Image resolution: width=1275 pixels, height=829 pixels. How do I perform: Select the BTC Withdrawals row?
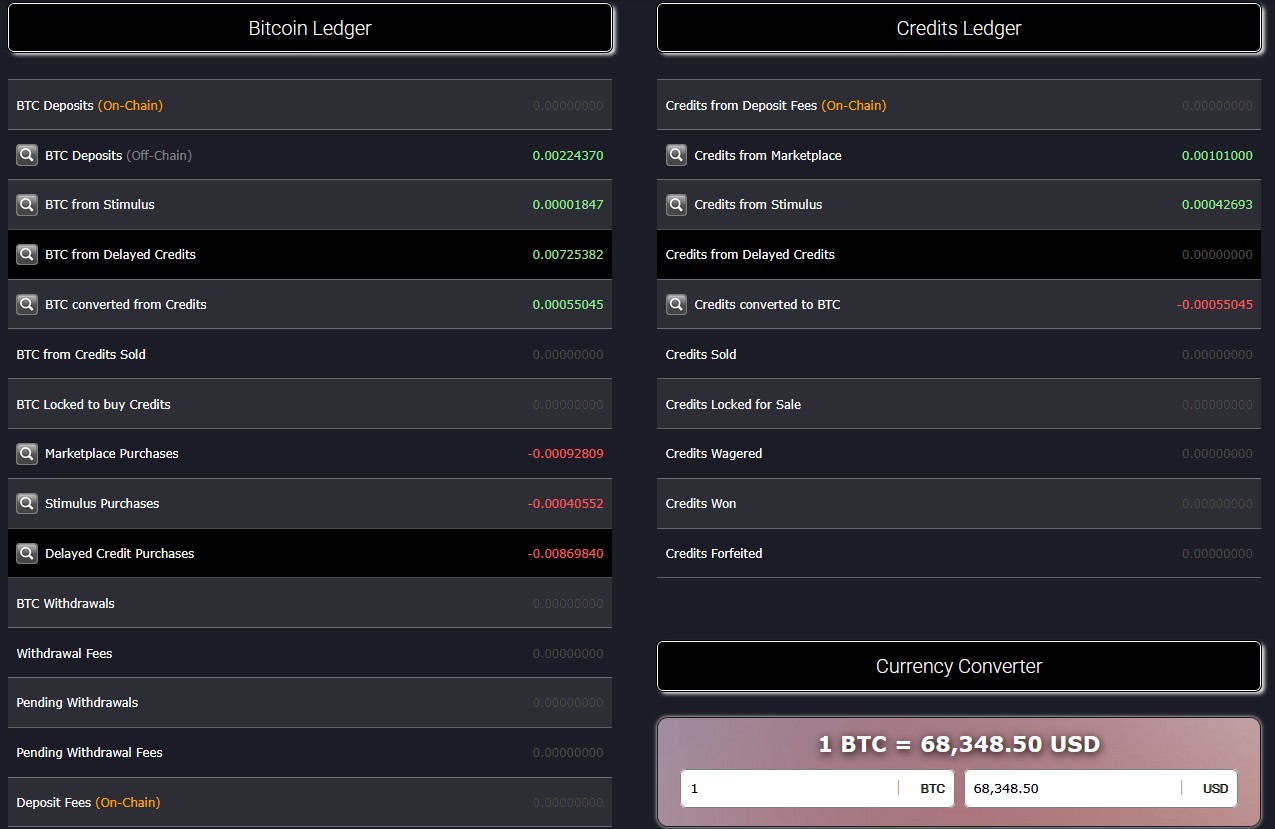pyautogui.click(x=310, y=603)
